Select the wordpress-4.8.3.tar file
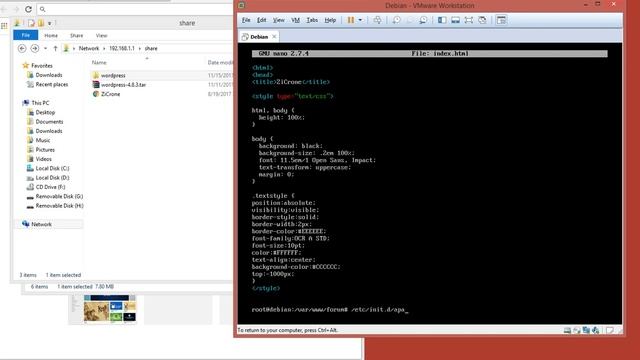 (123, 85)
